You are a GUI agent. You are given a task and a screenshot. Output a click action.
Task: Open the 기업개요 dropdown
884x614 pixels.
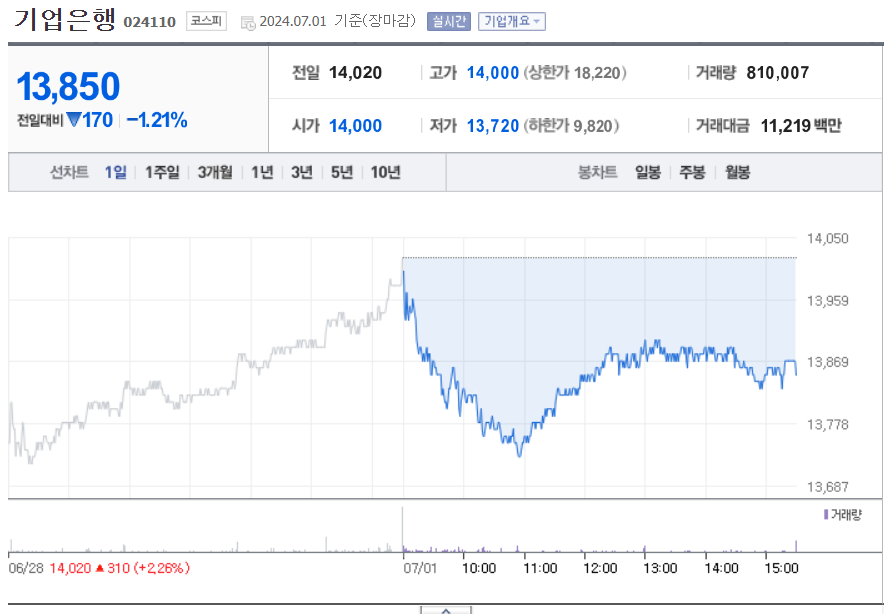click(x=512, y=21)
